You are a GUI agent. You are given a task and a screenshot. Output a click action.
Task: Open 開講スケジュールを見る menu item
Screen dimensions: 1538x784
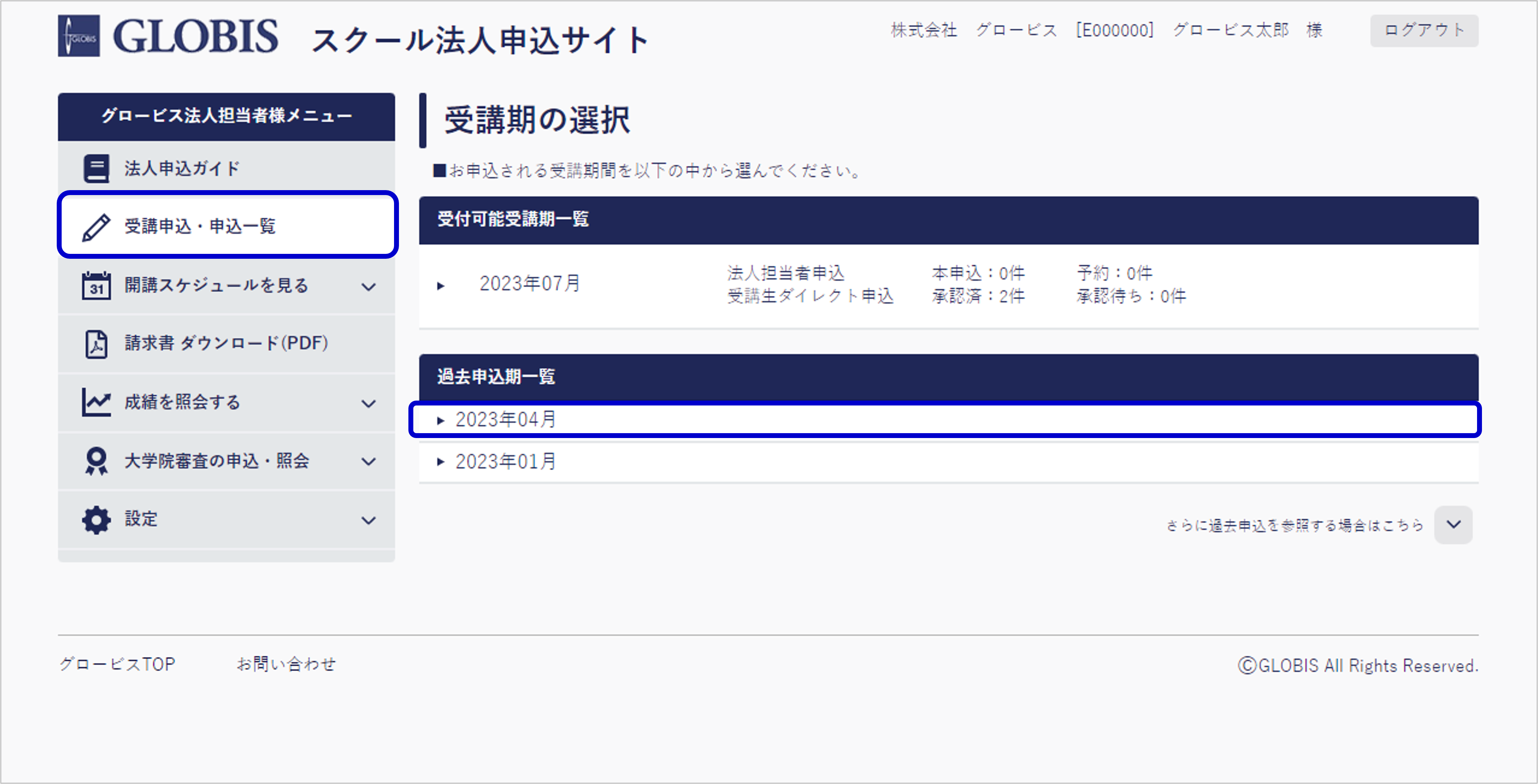click(226, 285)
